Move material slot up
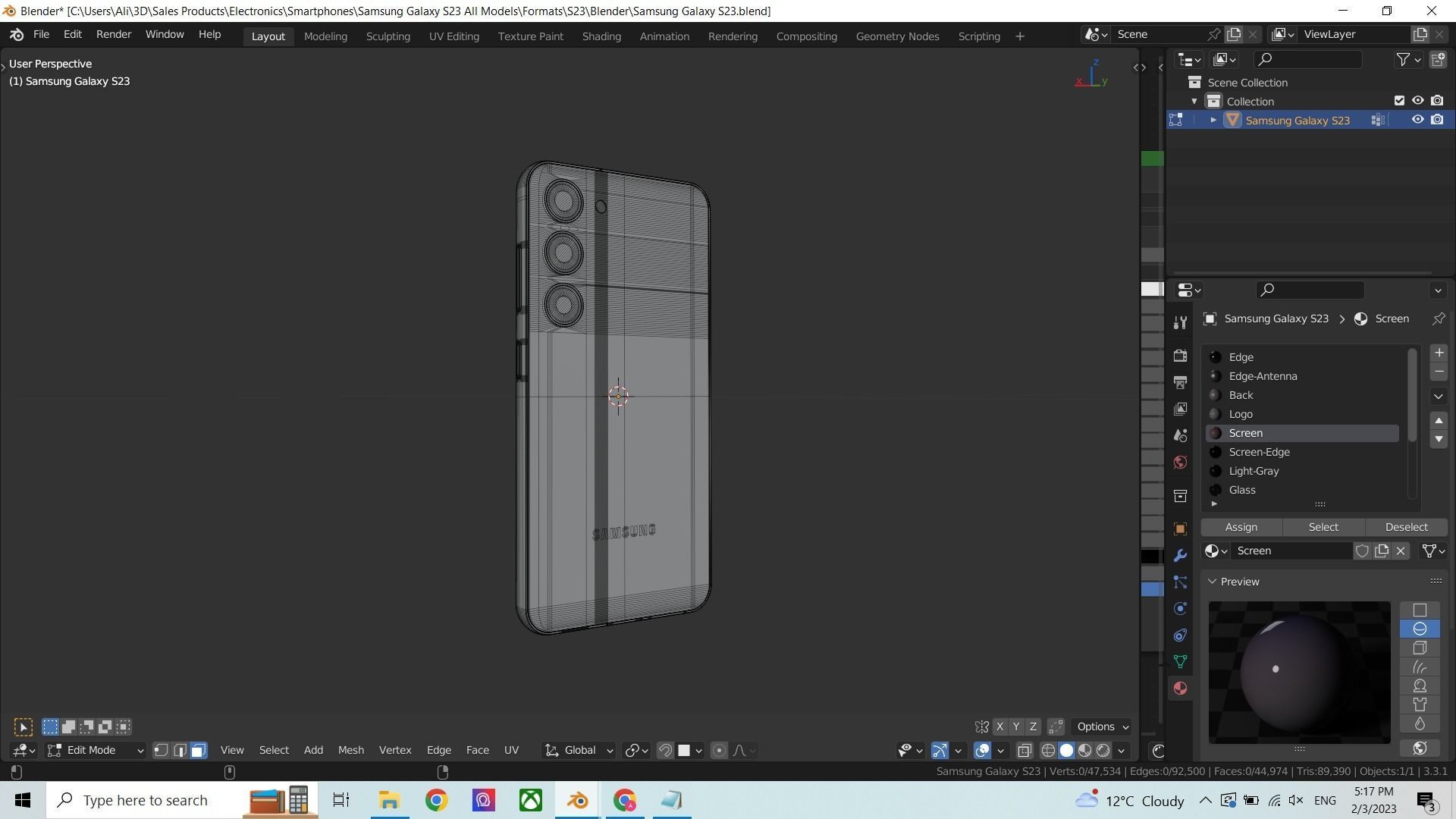The image size is (1456, 819). [x=1439, y=420]
